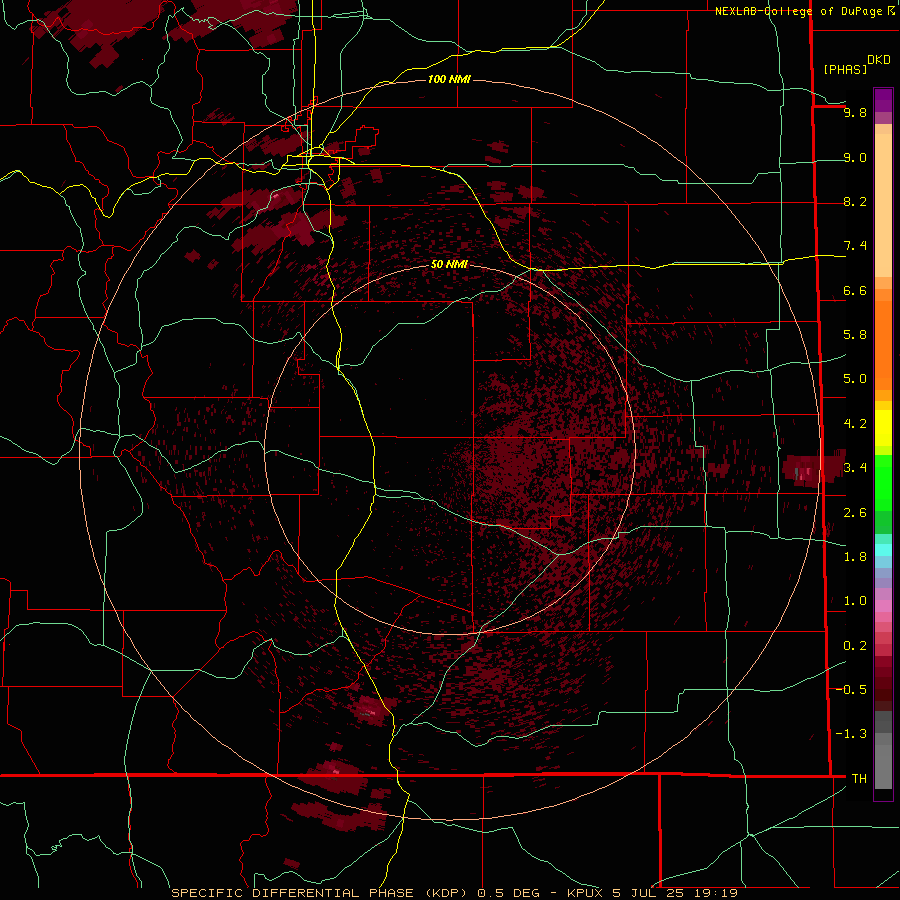This screenshot has width=900, height=900.
Task: Pick the cyan color bar segment
Action: [x=883, y=549]
